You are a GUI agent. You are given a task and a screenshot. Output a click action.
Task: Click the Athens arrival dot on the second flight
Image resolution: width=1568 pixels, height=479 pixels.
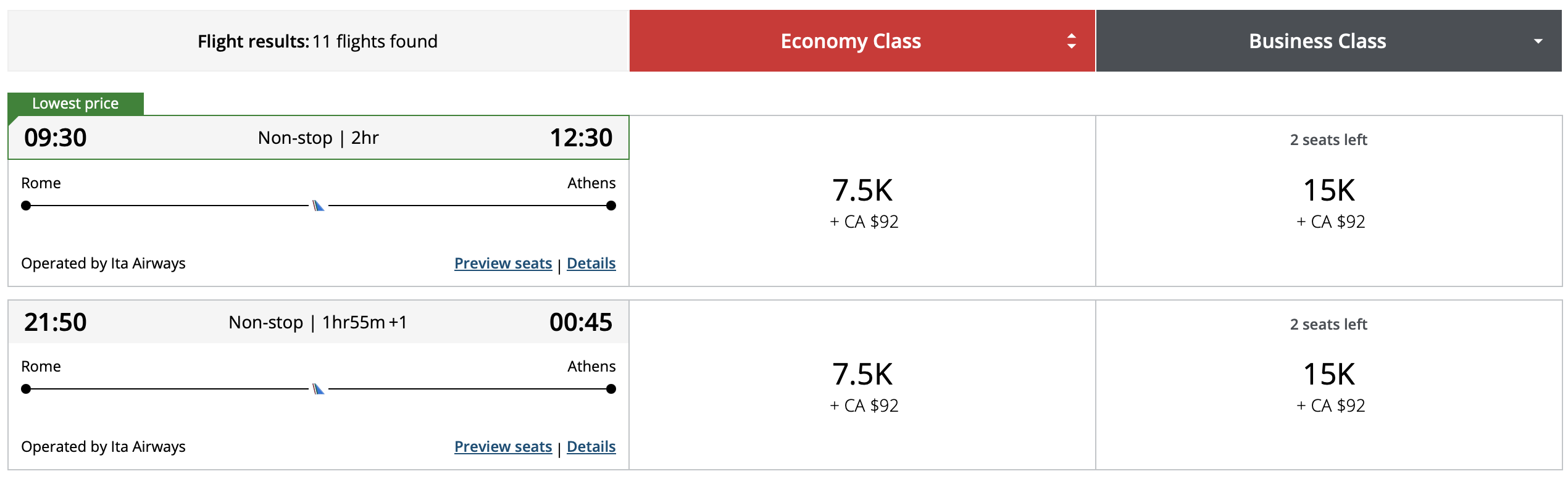tap(611, 389)
